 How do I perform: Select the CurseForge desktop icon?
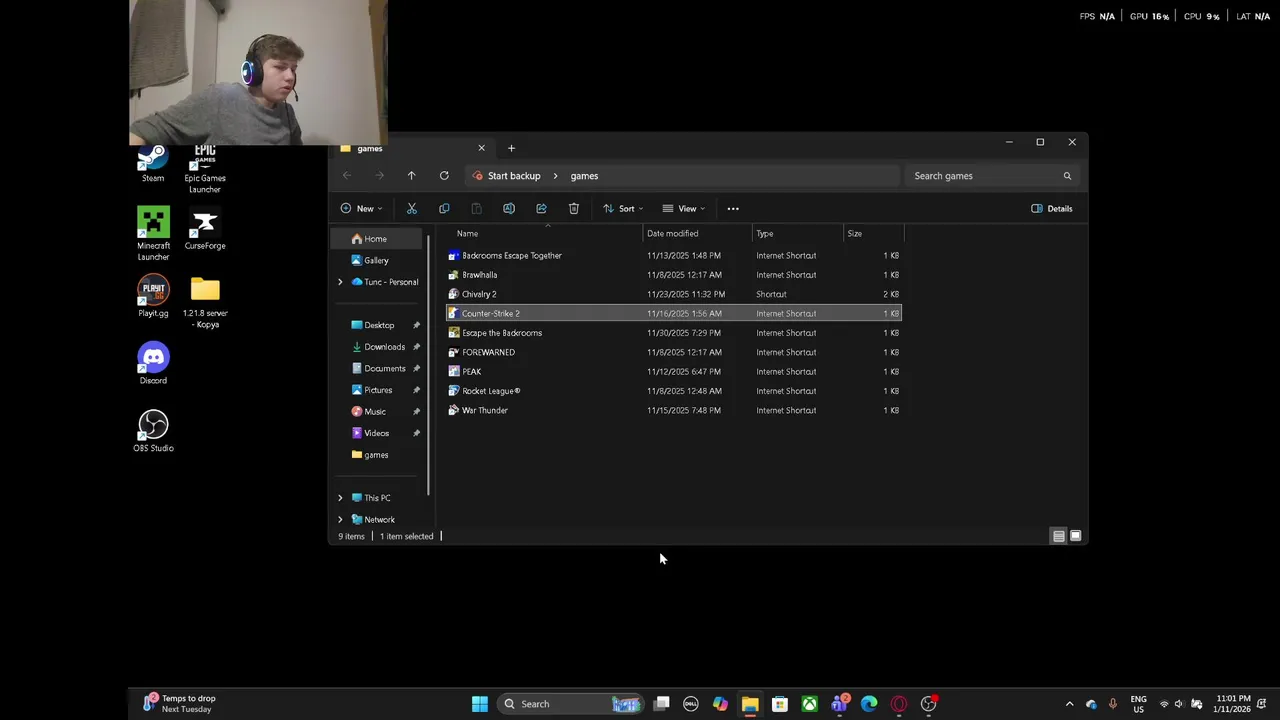tap(205, 229)
